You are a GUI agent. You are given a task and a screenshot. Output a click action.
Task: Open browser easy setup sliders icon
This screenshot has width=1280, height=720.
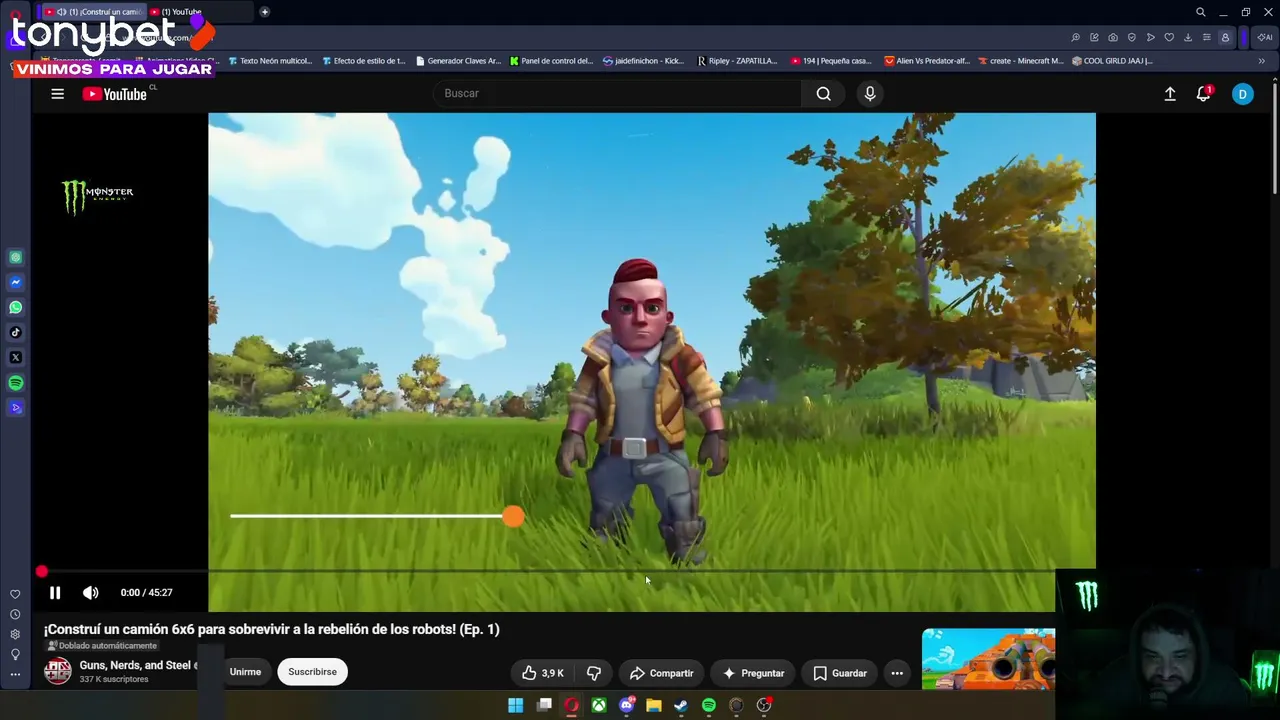pos(1207,38)
